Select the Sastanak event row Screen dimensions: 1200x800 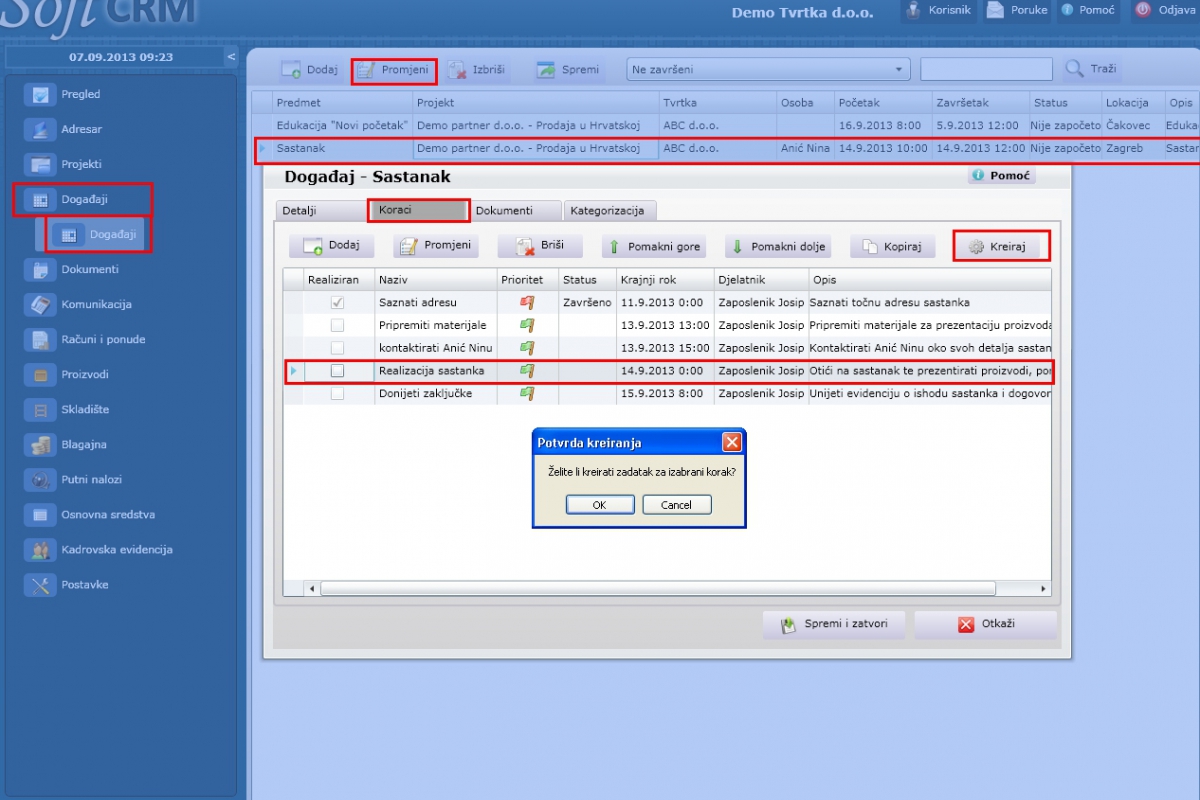[725, 148]
